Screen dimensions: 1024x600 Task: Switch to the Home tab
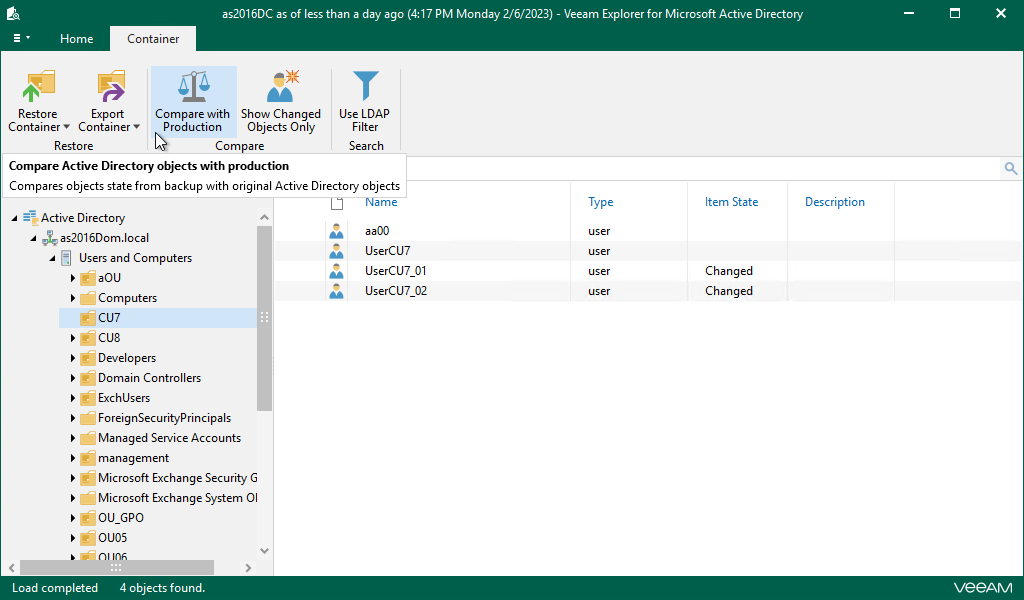76,39
